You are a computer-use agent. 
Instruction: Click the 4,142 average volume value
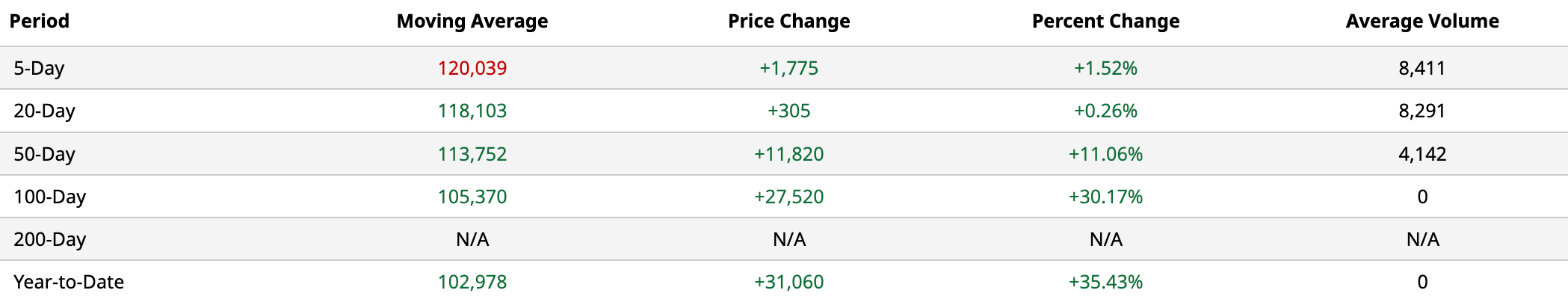[1422, 154]
